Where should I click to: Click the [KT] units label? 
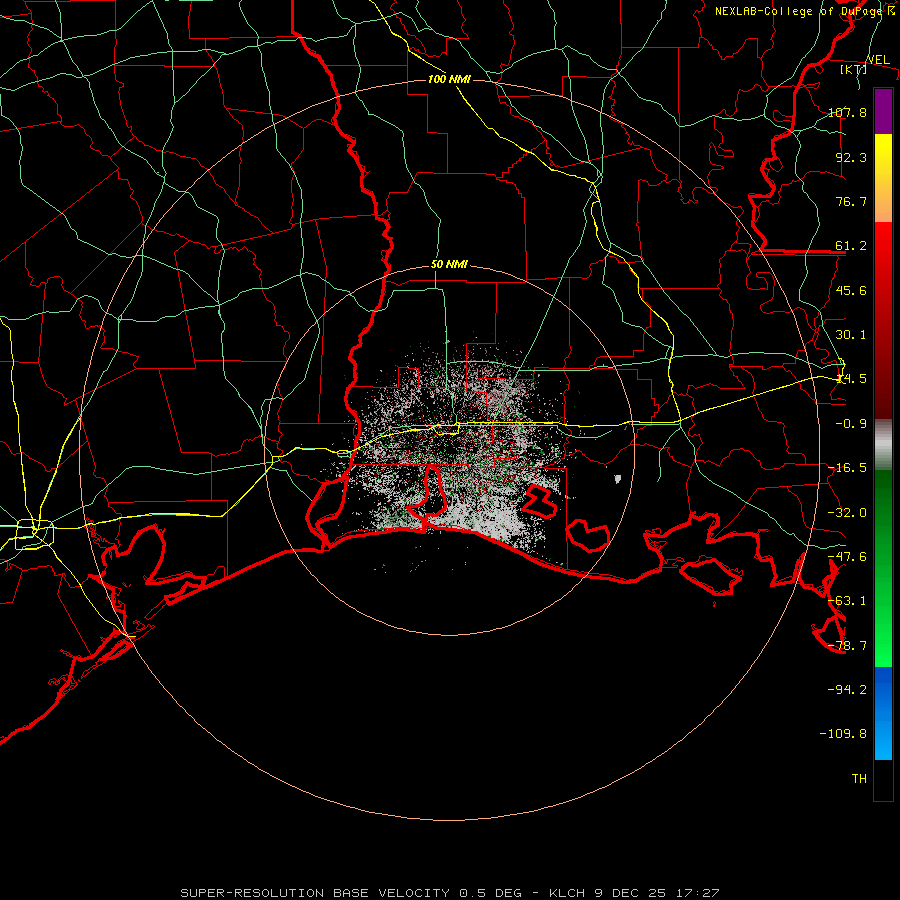[x=853, y=69]
